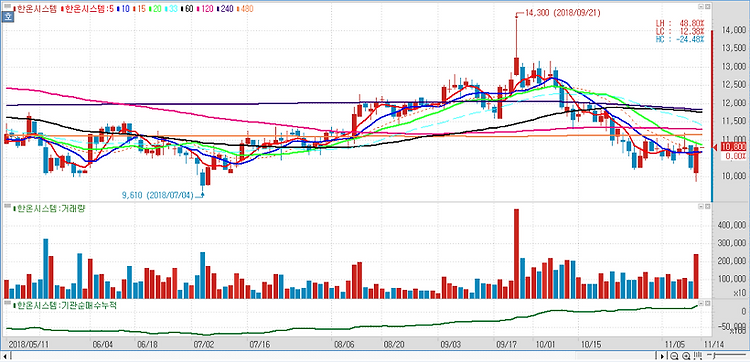Click the 06/04 date axis label
Image resolution: width=750 pixels, height=362 pixels.
click(102, 343)
